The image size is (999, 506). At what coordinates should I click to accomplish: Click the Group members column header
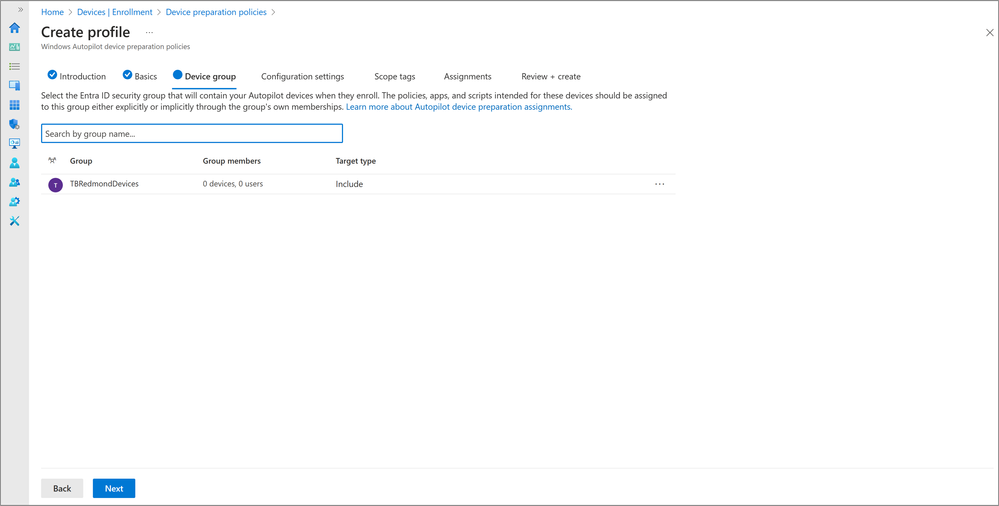pos(231,161)
